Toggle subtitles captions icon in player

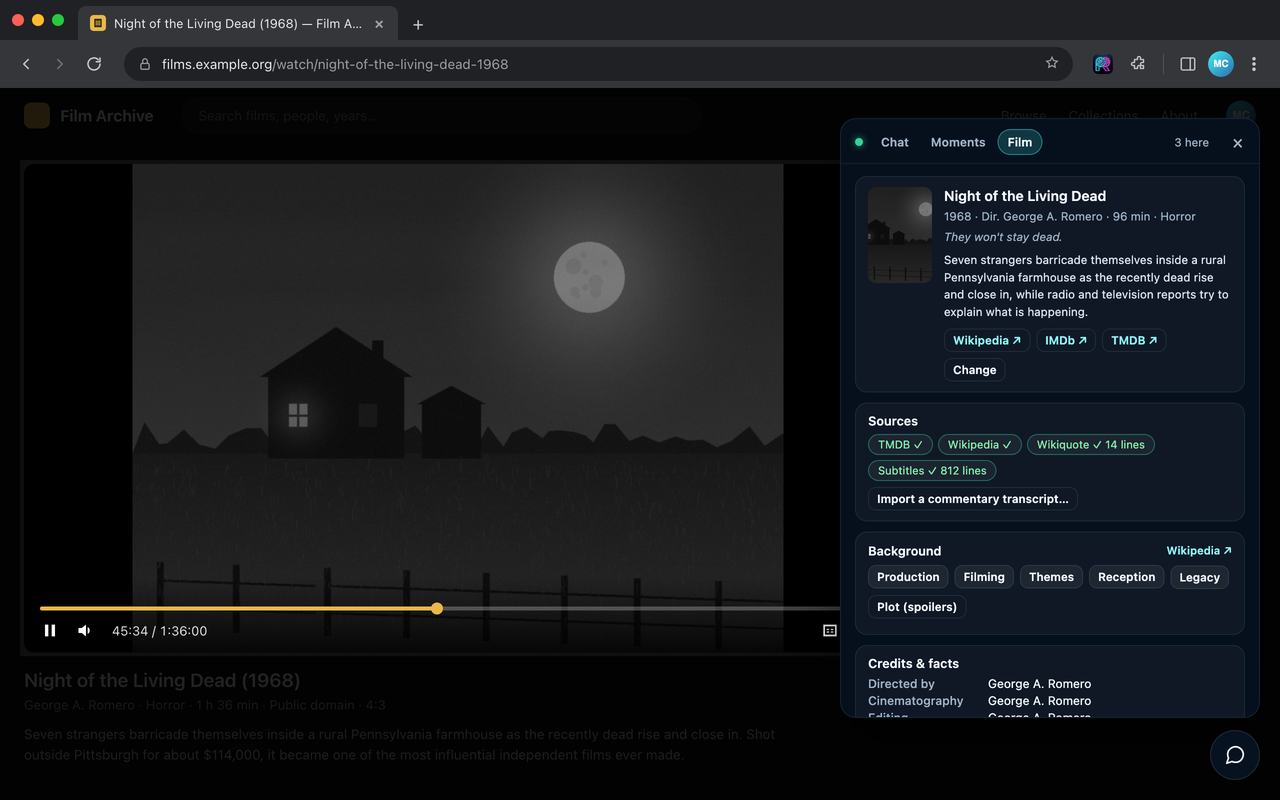tap(829, 631)
